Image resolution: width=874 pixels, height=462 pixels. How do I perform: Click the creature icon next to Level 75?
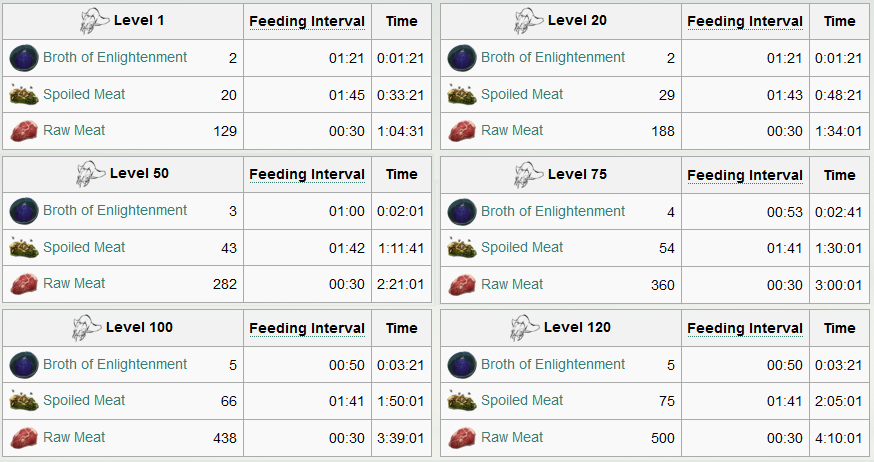528,174
